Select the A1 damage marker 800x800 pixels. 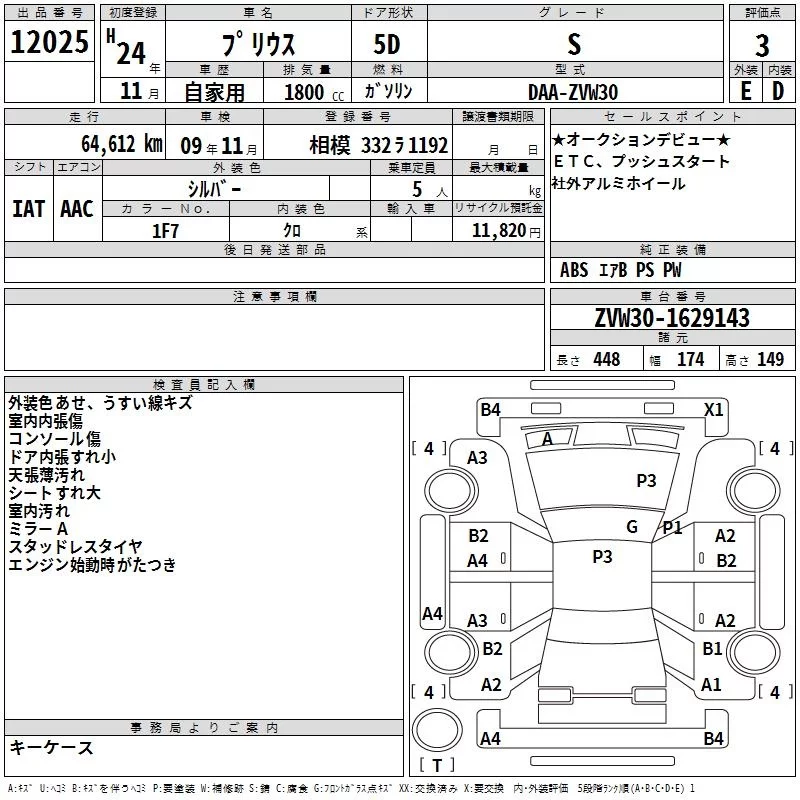[711, 685]
